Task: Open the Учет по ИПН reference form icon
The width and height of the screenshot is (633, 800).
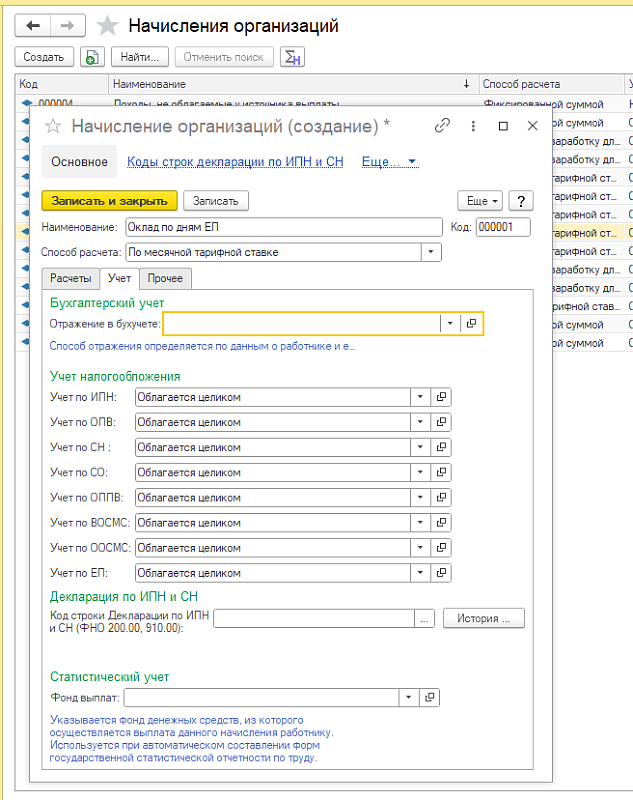Action: click(x=442, y=397)
